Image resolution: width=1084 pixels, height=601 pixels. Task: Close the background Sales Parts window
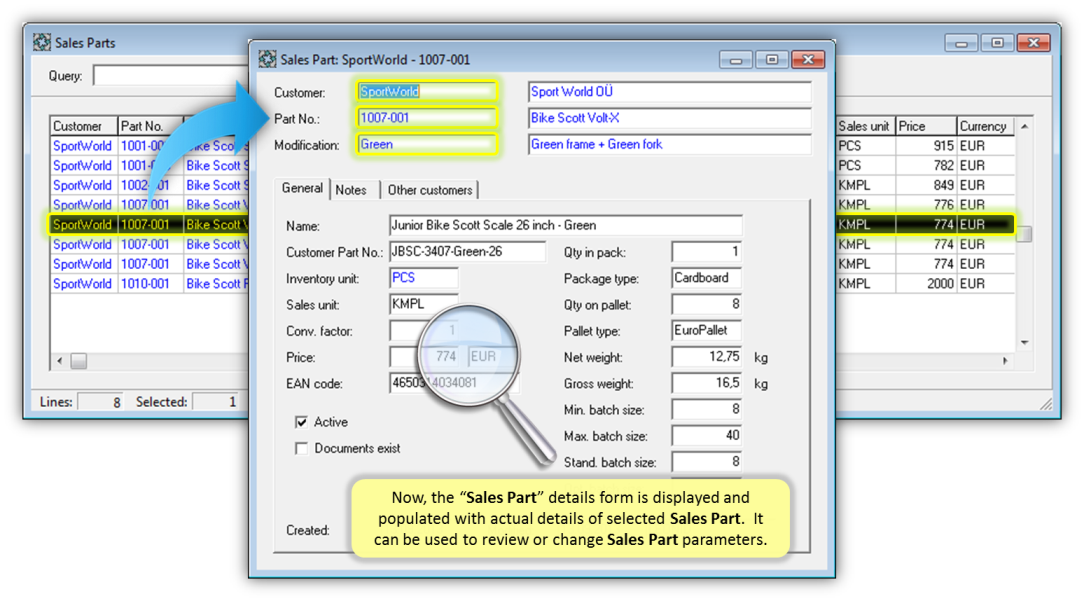pos(1034,43)
